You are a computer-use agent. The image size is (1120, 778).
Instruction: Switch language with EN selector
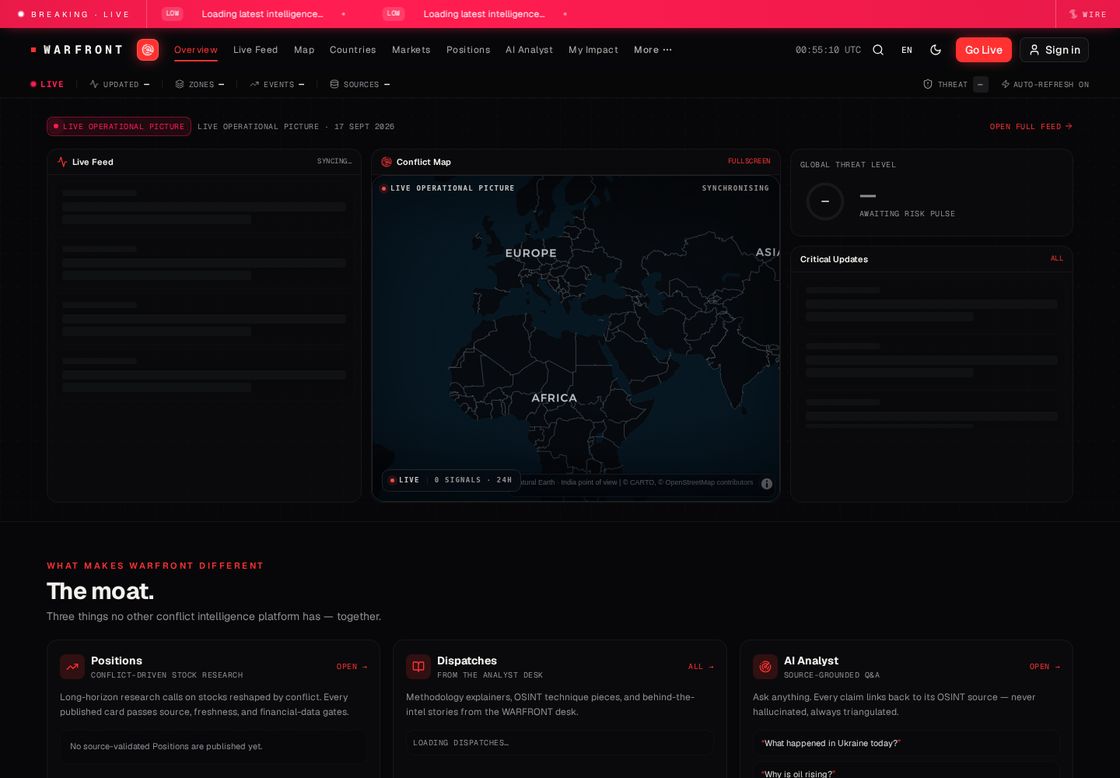point(906,50)
